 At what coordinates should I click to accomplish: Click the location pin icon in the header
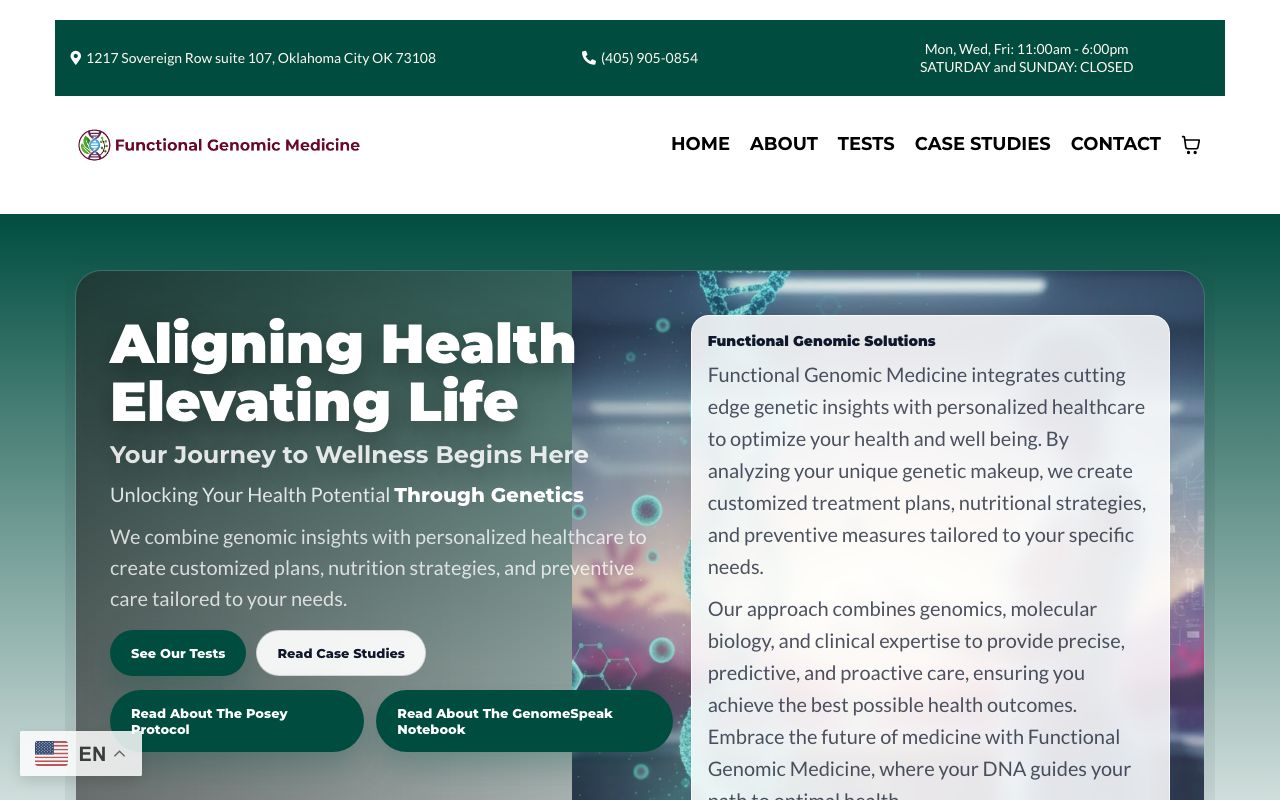click(76, 57)
